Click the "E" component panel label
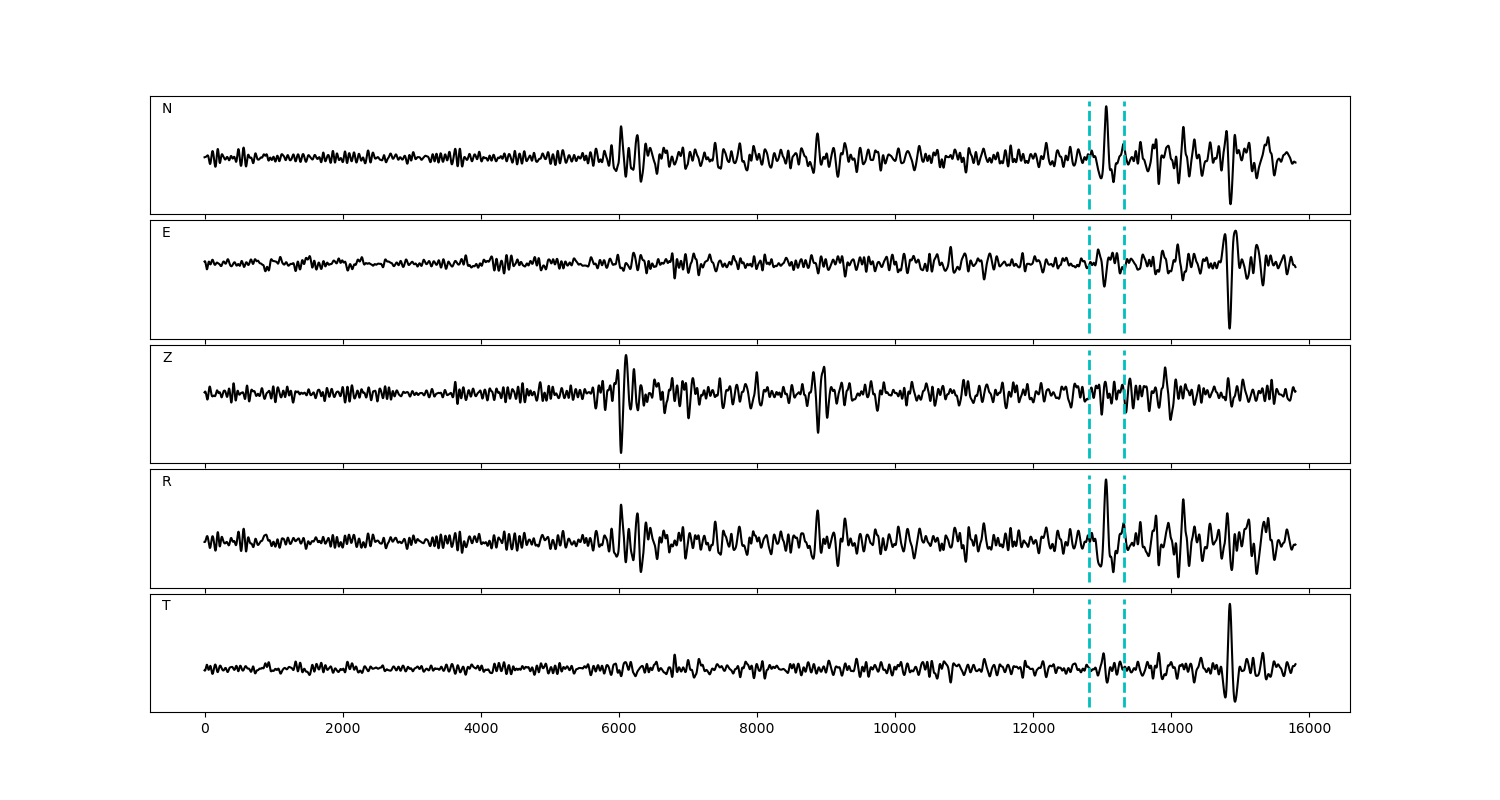This screenshot has height=800, width=1500. [x=166, y=233]
